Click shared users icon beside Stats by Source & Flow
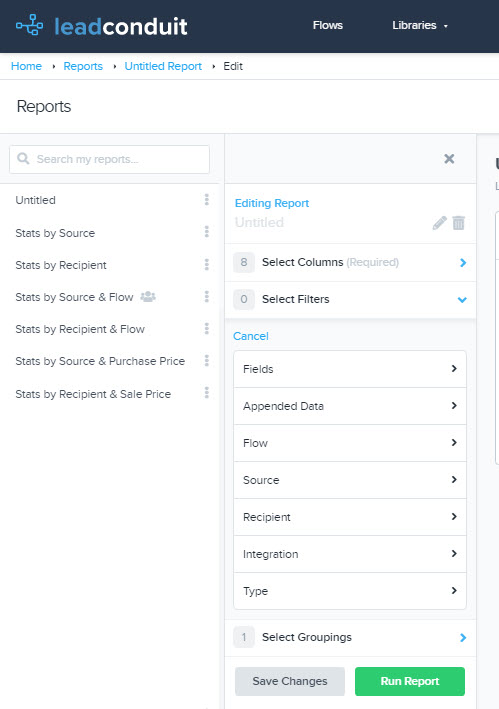 [x=148, y=297]
